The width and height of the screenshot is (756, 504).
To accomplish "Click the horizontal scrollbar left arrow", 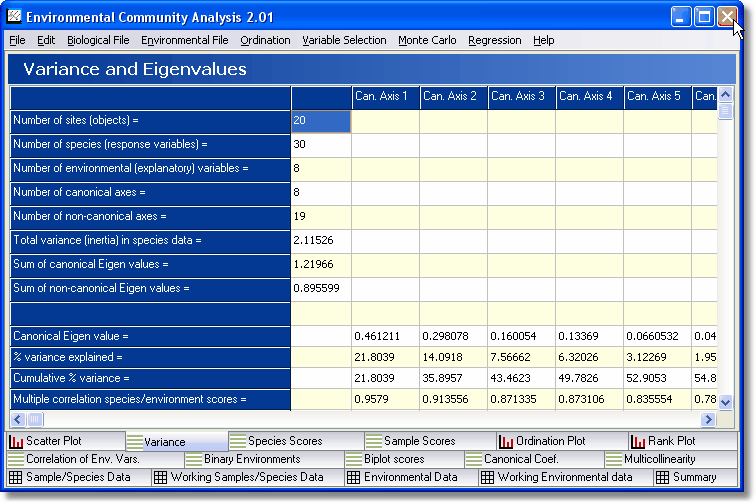I will [x=18, y=419].
